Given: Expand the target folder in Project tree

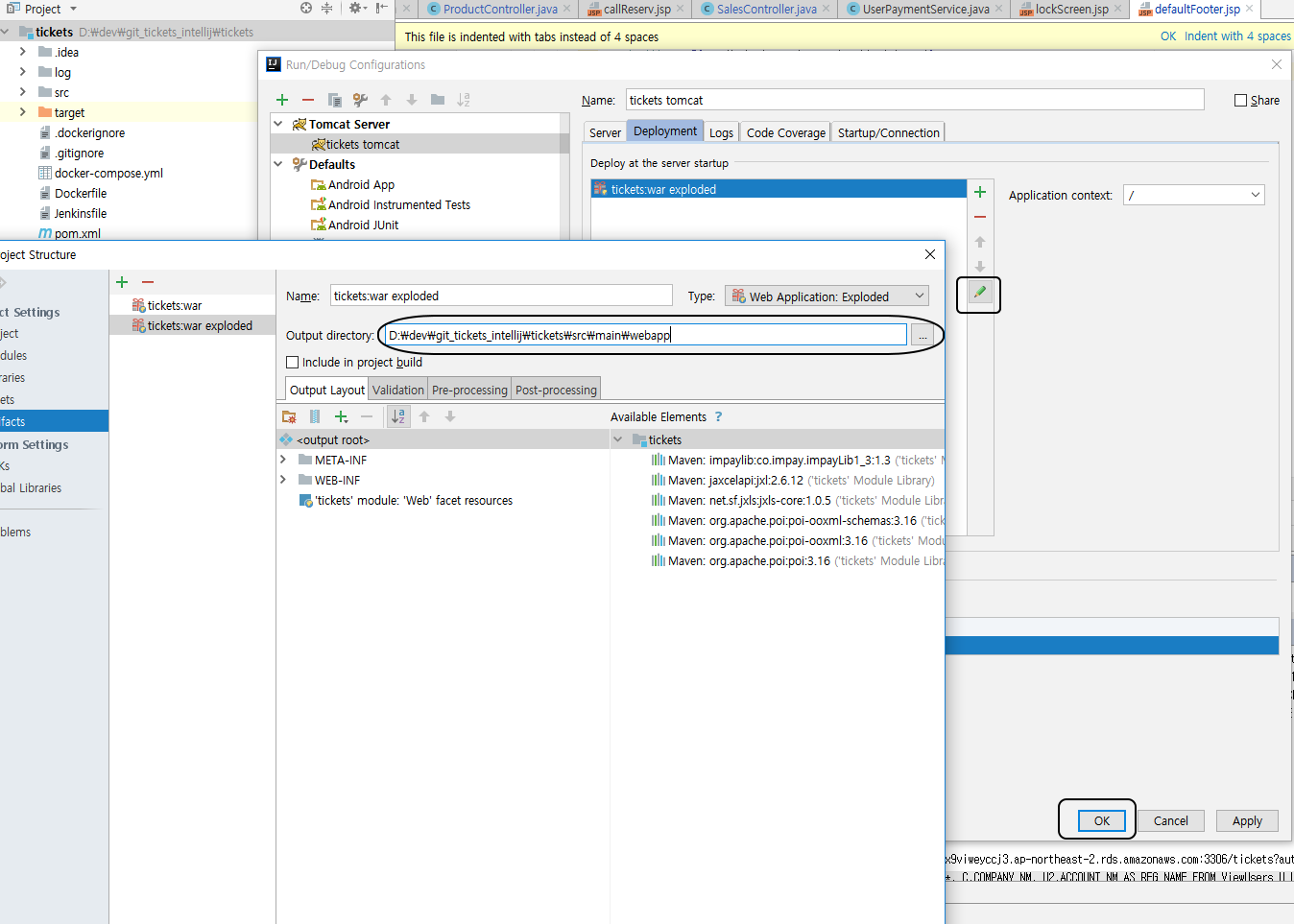Looking at the screenshot, I should click(23, 112).
